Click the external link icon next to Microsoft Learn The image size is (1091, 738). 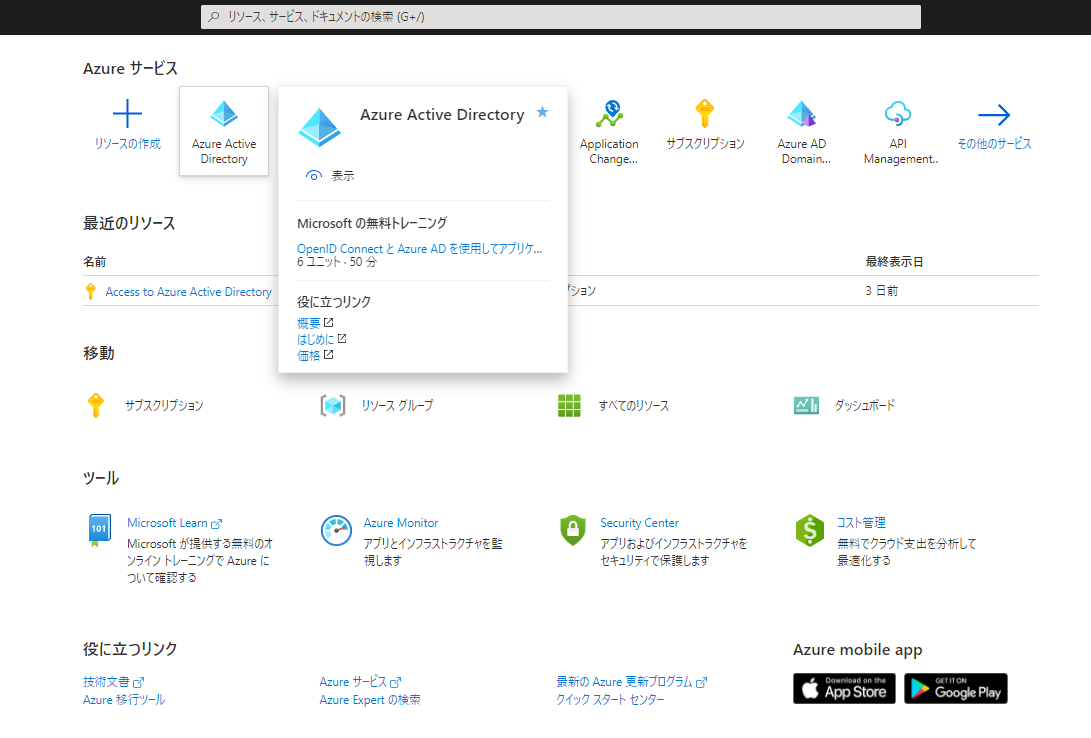(216, 524)
